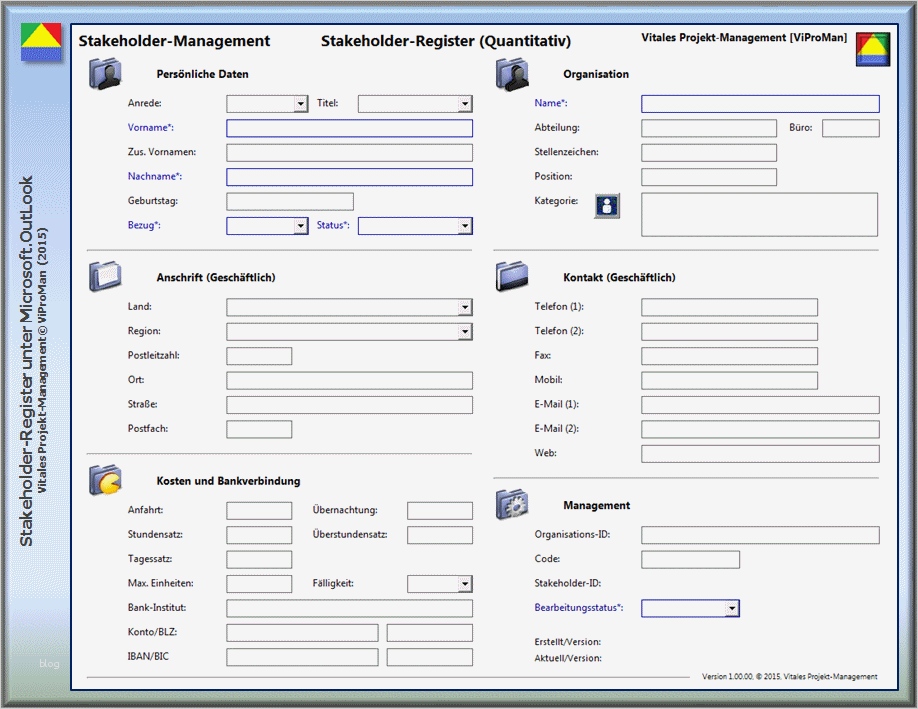Click the Kontakt (Geschäftlich) folder icon
The image size is (918, 709).
tap(511, 276)
